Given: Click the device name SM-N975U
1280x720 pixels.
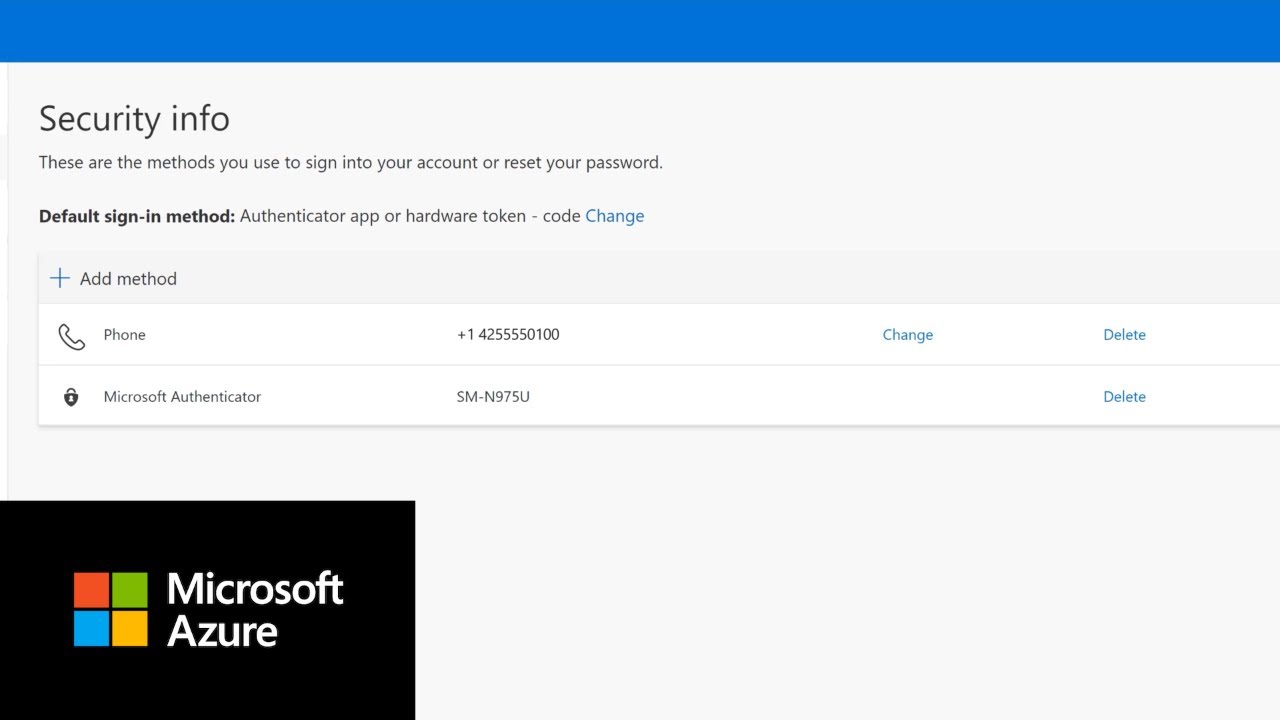Looking at the screenshot, I should (493, 397).
